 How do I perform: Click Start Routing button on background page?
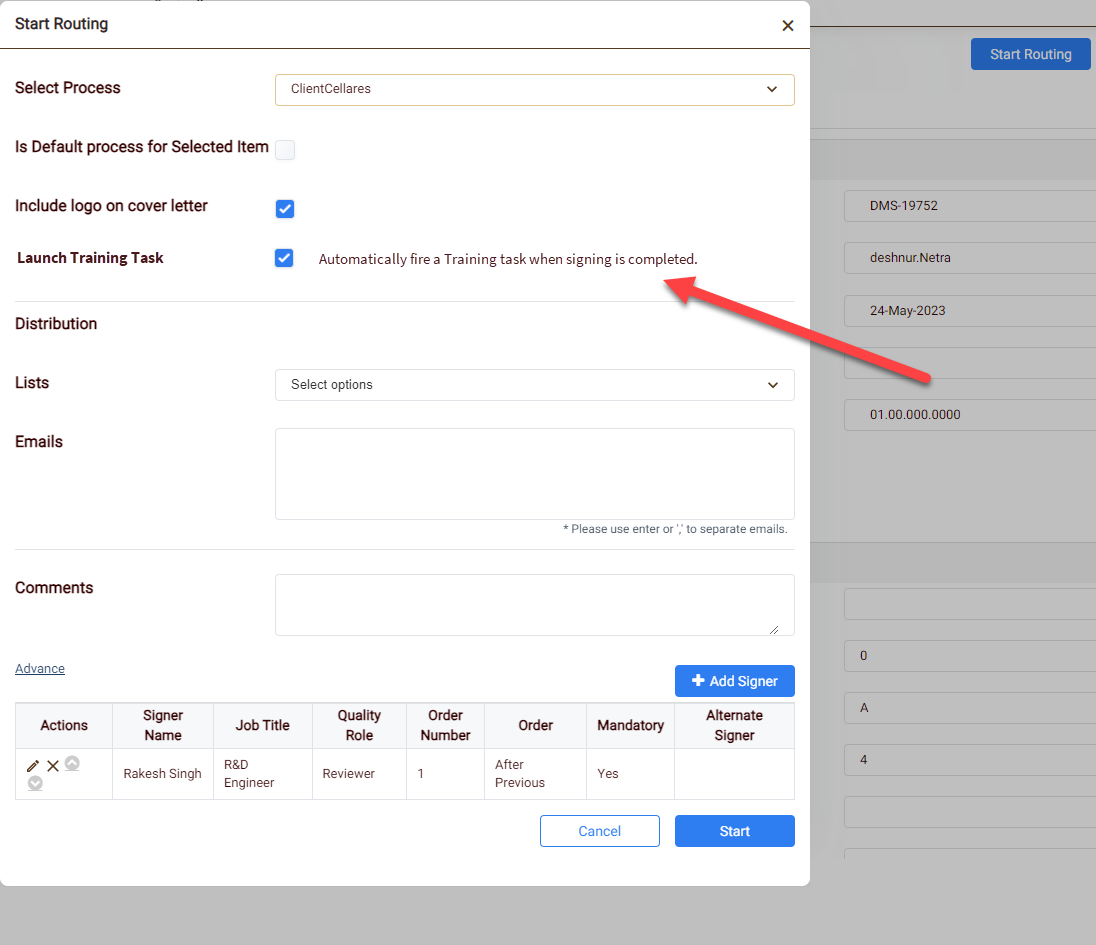pyautogui.click(x=1030, y=55)
